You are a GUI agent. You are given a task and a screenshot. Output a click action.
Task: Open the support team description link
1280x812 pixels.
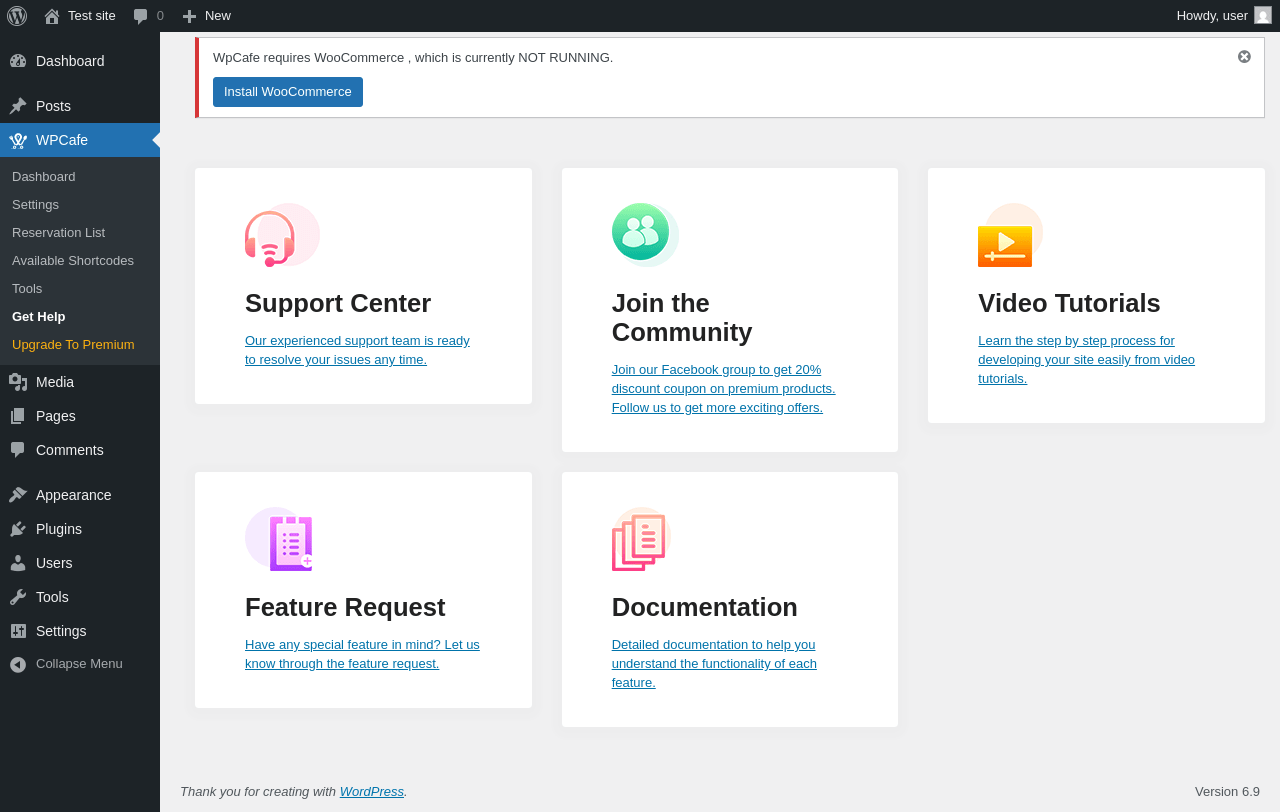pyautogui.click(x=357, y=350)
